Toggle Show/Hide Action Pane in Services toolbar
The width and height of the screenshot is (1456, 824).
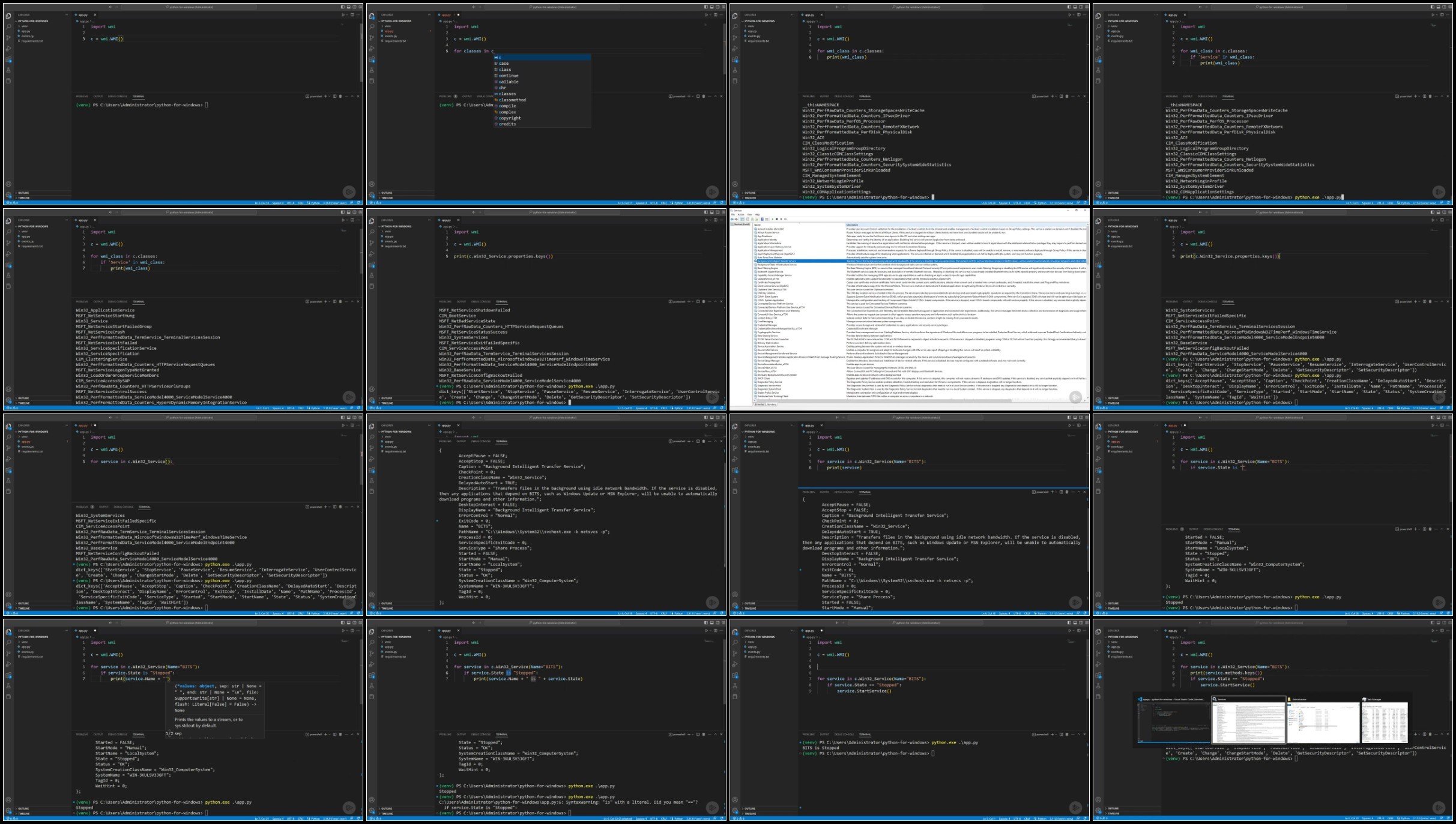767,219
